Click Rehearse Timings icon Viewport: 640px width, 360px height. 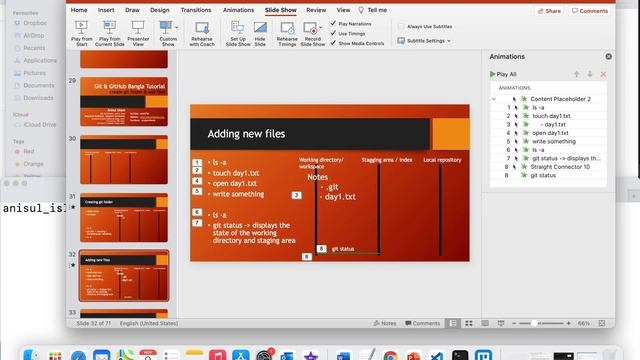point(287,28)
